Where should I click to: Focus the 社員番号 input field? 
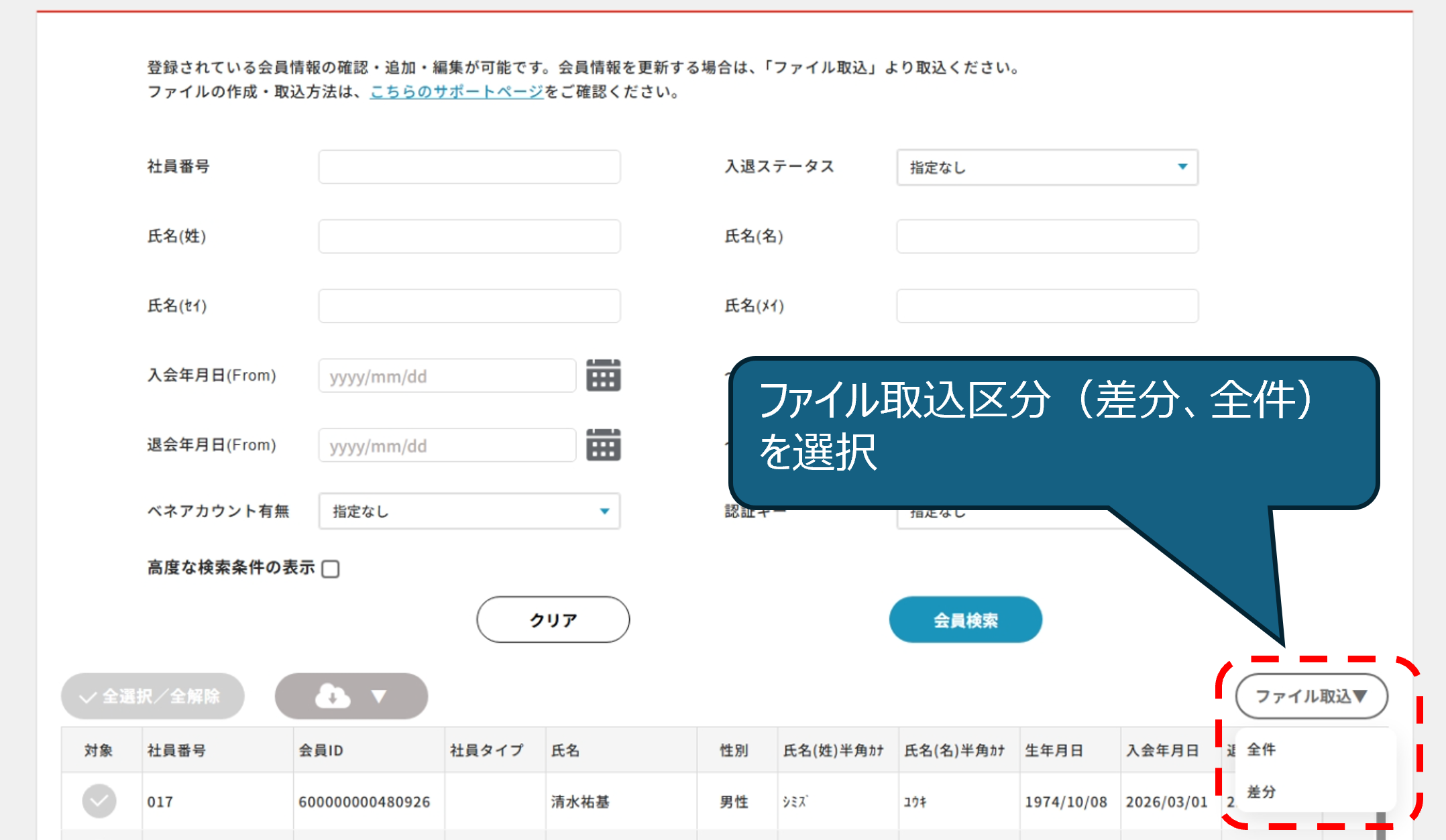coord(469,167)
